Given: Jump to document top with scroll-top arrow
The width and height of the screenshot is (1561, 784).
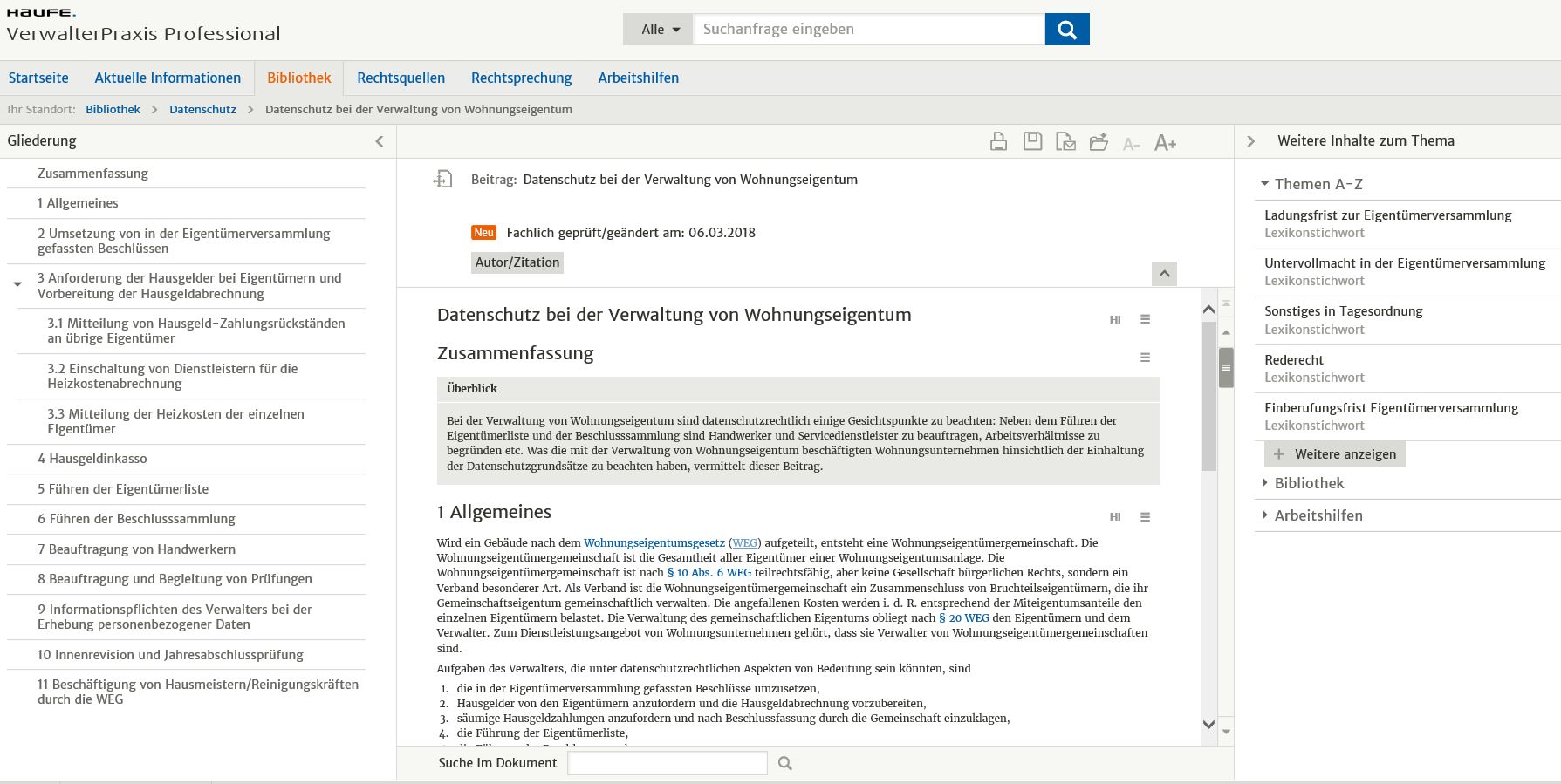Looking at the screenshot, I should 1226,303.
